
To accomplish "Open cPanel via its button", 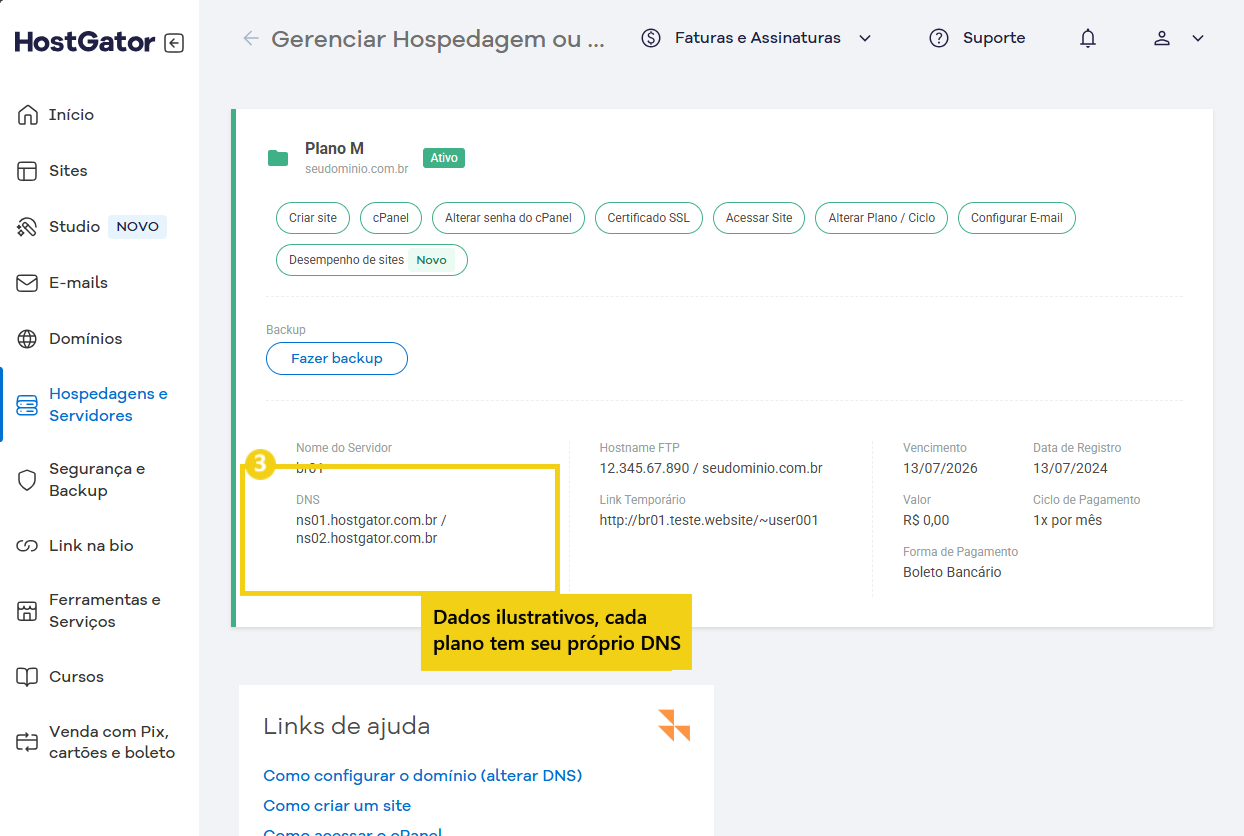I will click(391, 218).
